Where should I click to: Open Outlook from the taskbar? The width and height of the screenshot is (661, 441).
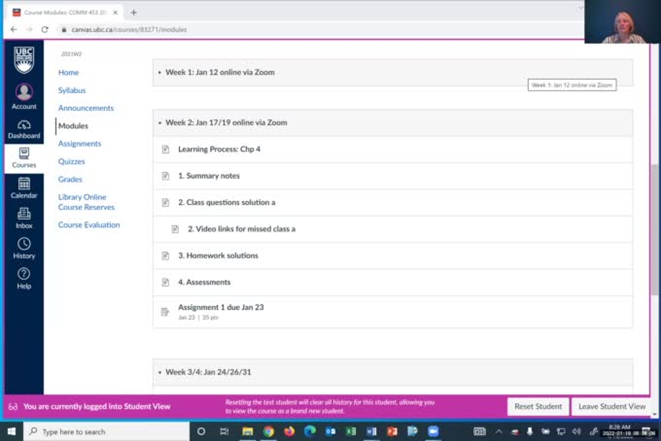[330, 431]
